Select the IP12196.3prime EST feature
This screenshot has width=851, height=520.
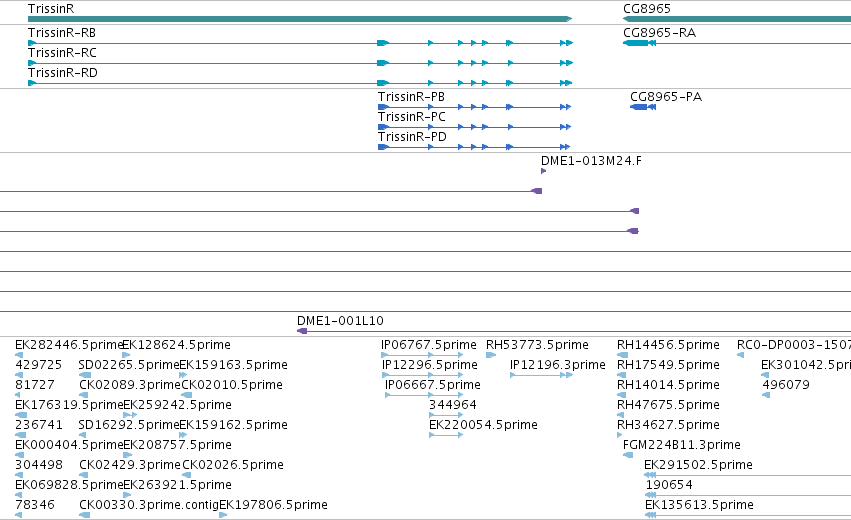pyautogui.click(x=542, y=375)
